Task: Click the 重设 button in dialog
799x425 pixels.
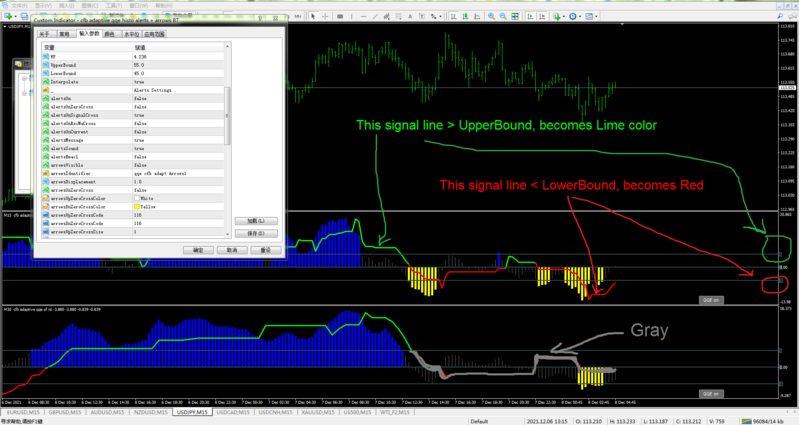Action: click(x=265, y=250)
